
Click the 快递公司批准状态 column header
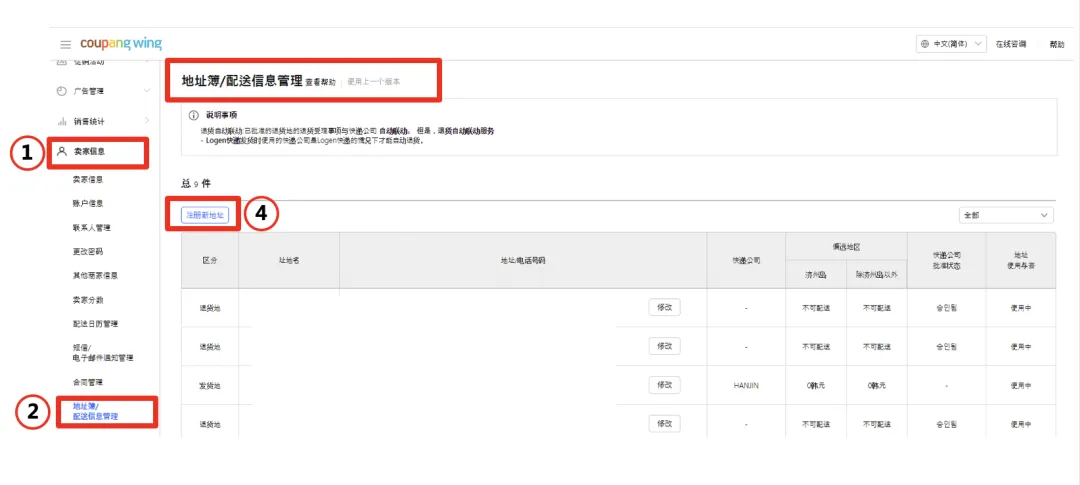[x=946, y=260]
